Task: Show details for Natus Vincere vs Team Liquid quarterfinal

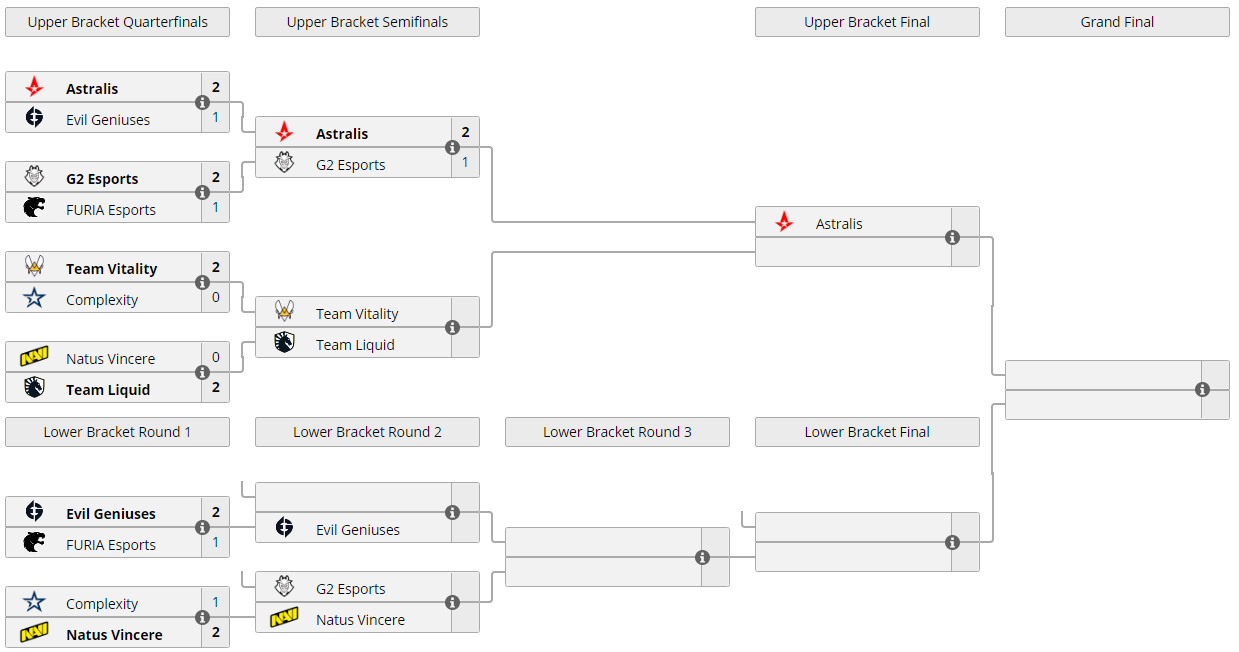Action: coord(202,373)
